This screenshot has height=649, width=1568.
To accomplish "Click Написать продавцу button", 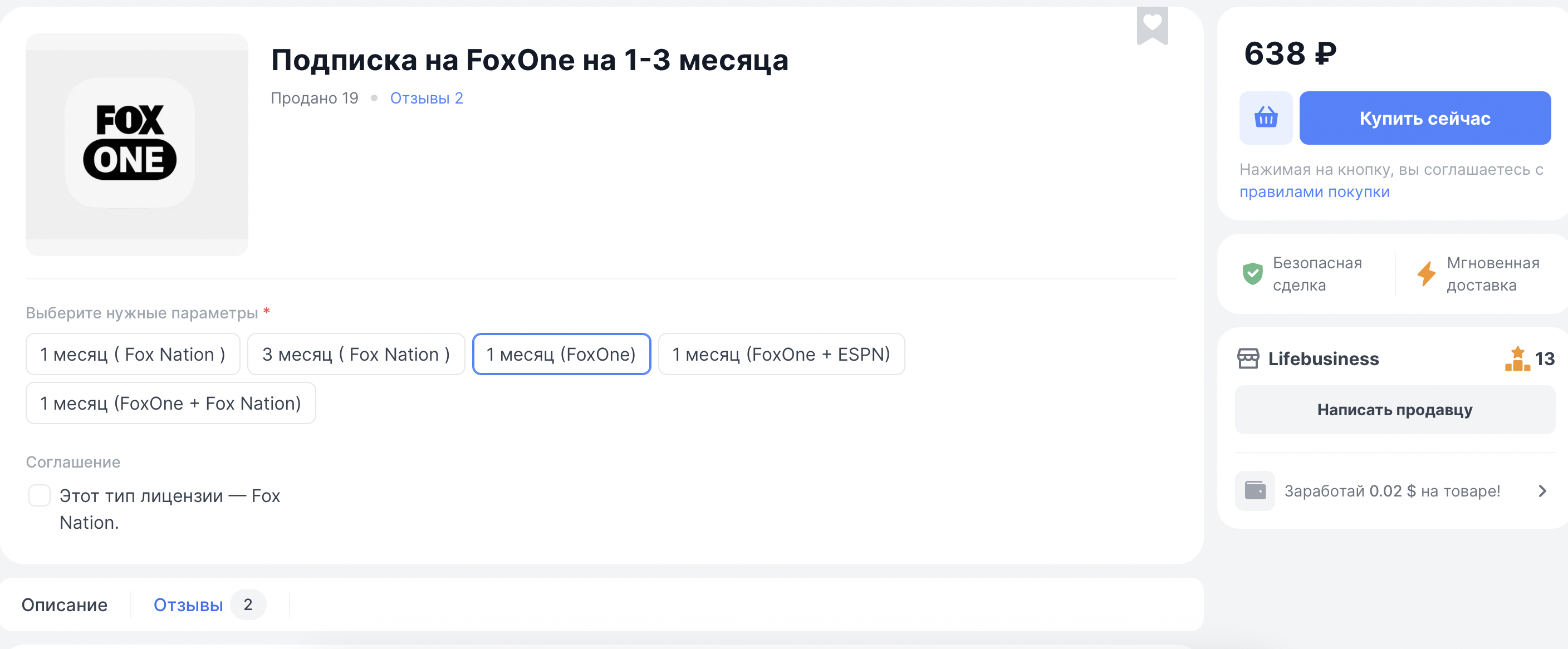I will pyautogui.click(x=1394, y=410).
